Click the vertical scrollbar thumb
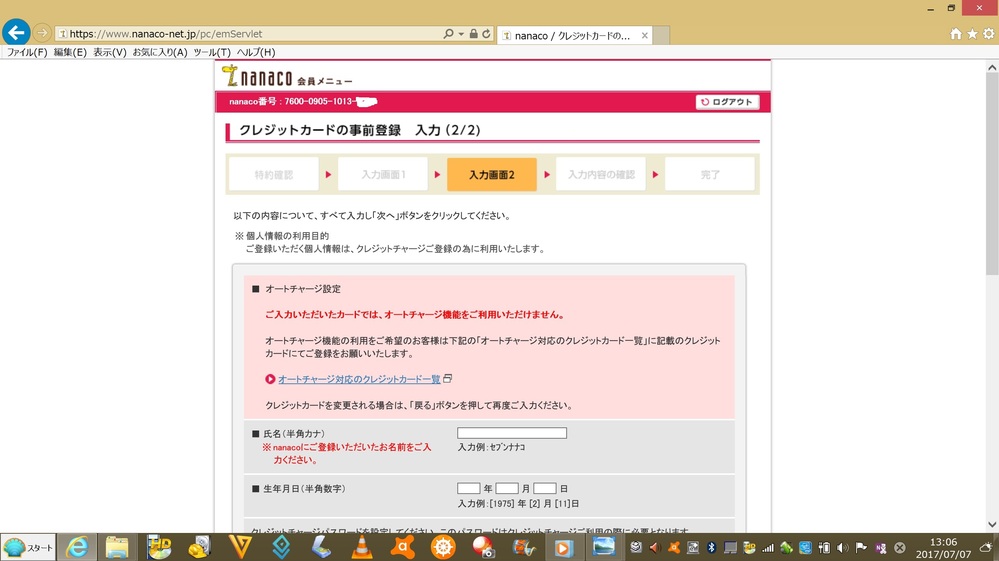Screen dimensions: 999x561 click(x=992, y=175)
